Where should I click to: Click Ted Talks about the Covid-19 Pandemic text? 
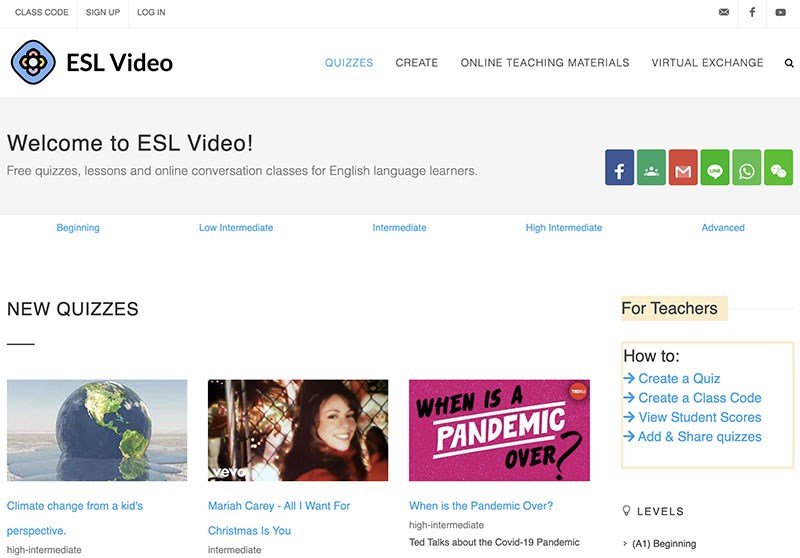pos(494,542)
